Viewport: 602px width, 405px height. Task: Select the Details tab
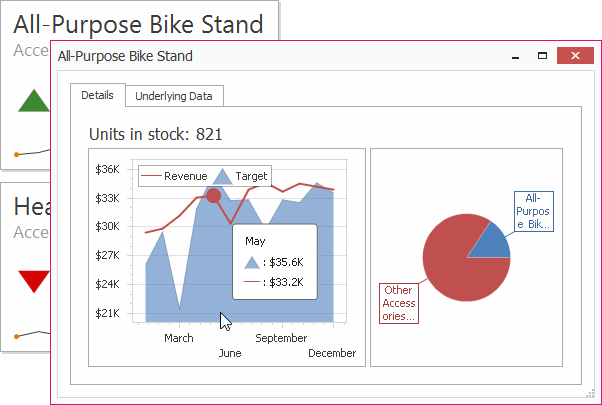pos(97,95)
